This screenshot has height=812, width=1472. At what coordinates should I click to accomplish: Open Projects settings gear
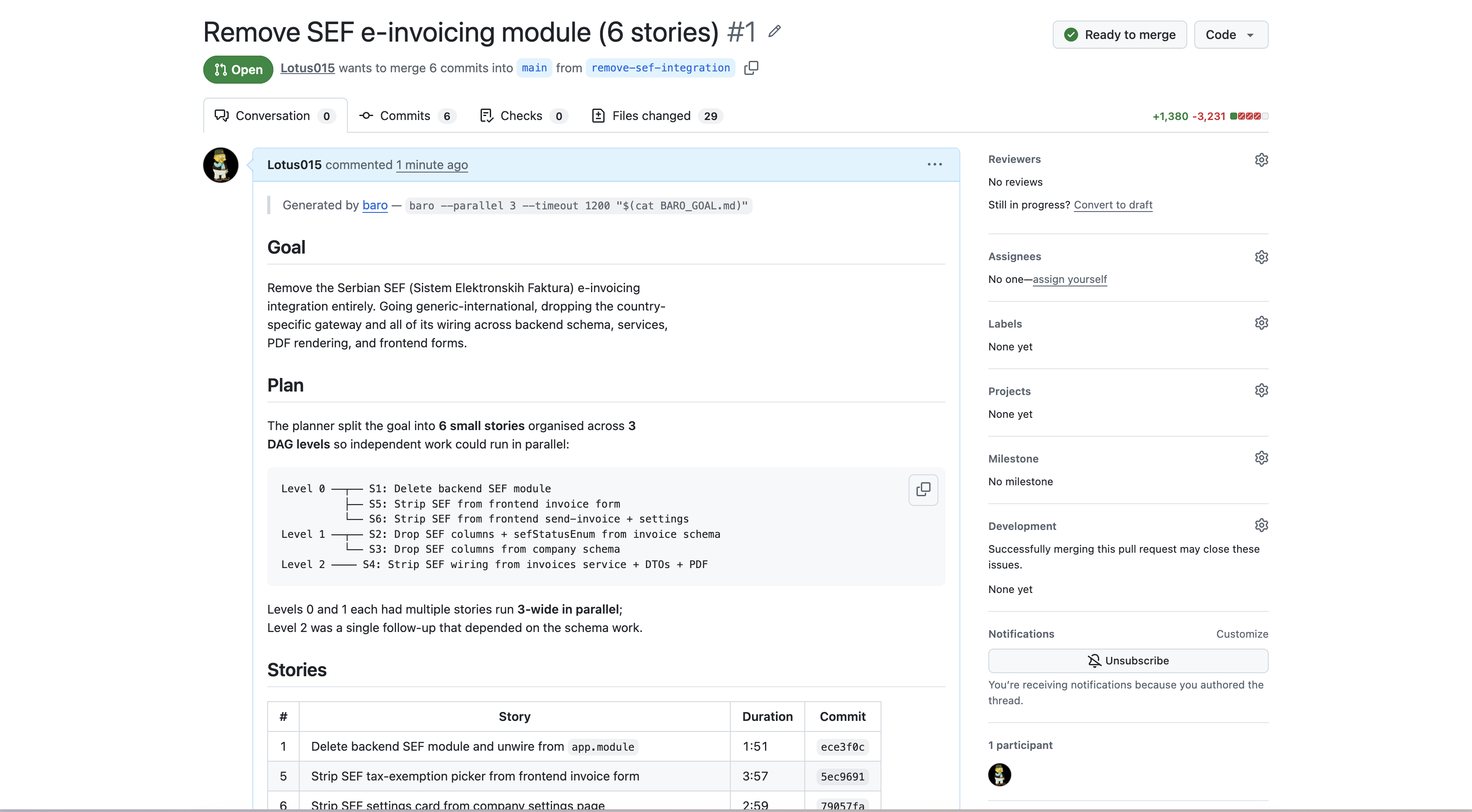[1261, 390]
